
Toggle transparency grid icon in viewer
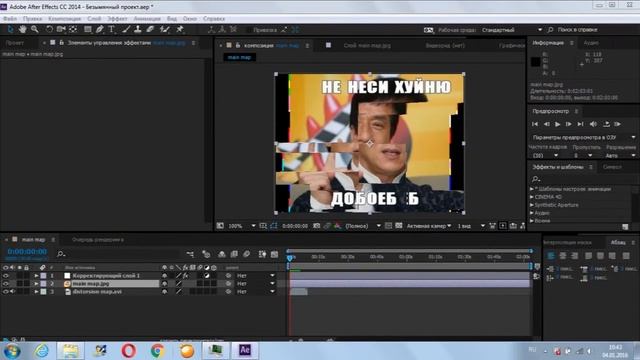point(399,226)
